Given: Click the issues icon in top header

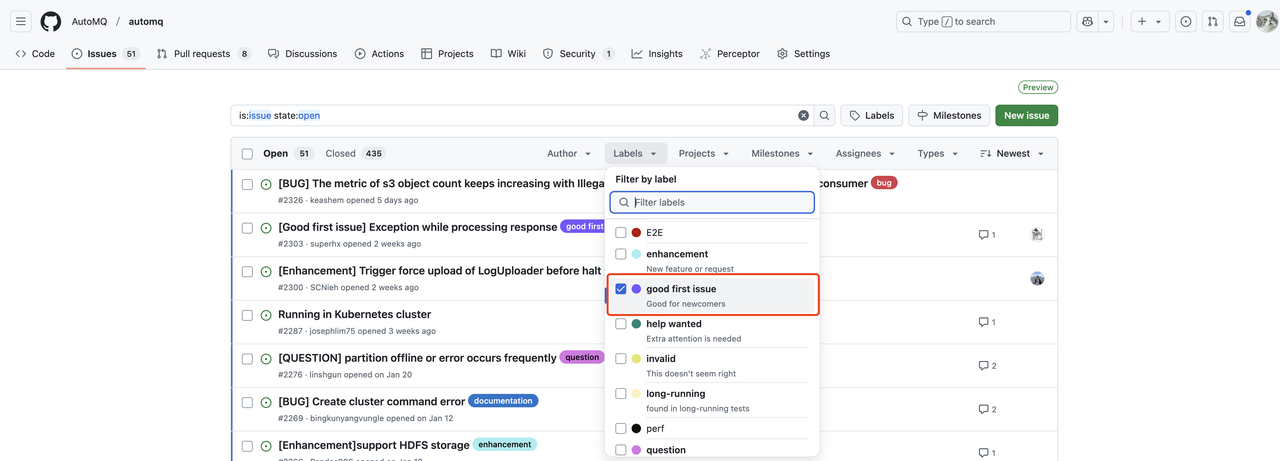Looking at the screenshot, I should [x=1185, y=21].
